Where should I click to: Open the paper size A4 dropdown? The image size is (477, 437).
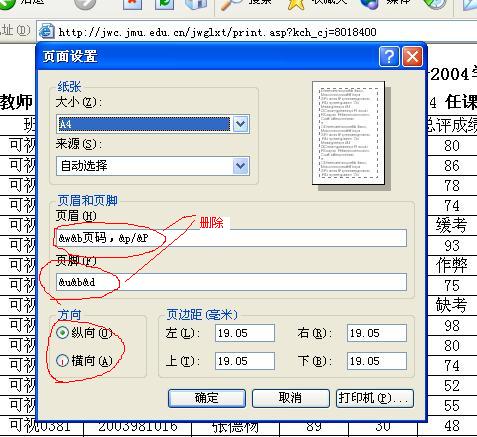click(241, 124)
